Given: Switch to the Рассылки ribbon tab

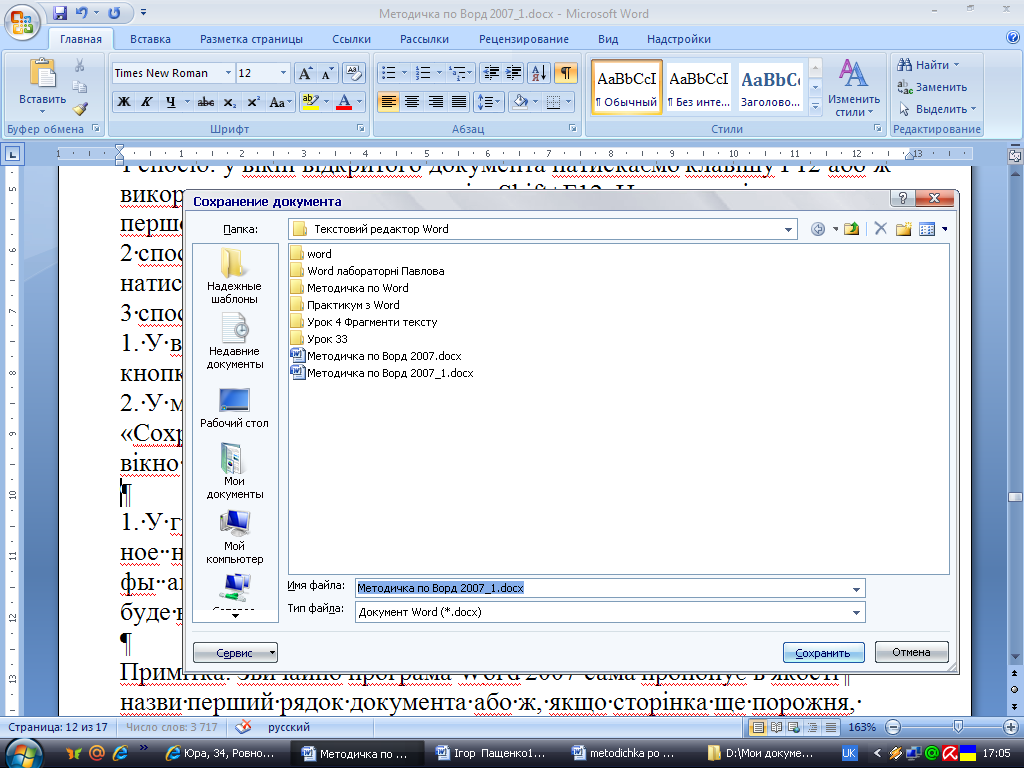Looking at the screenshot, I should click(x=424, y=39).
